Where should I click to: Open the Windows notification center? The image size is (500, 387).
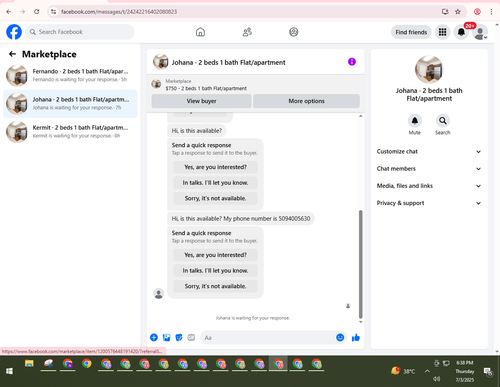488,371
